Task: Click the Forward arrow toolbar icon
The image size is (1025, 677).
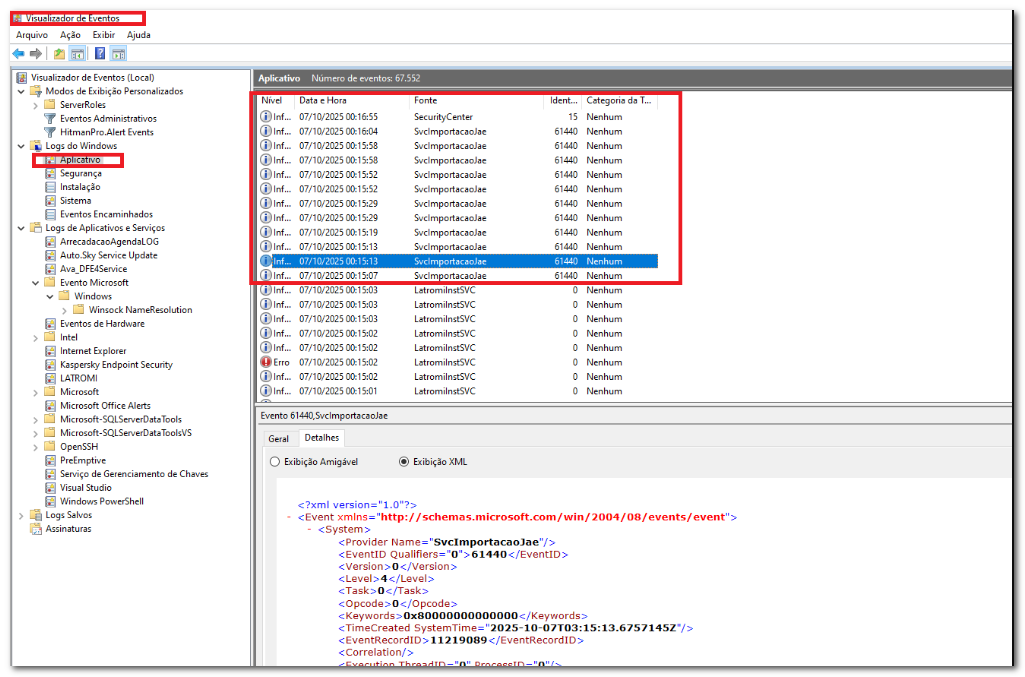Action: click(36, 54)
